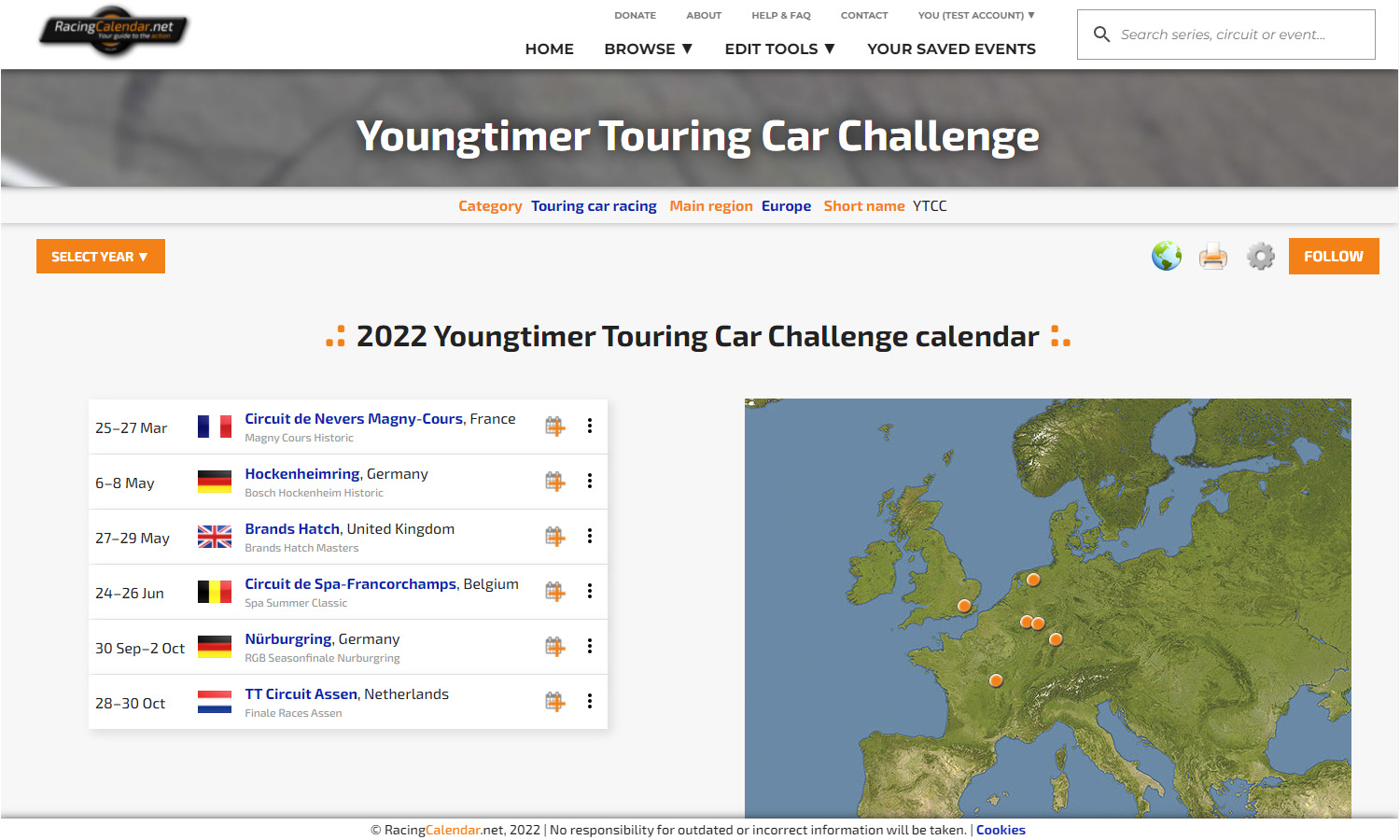Add Nürburgring event to calendar icon

(x=555, y=647)
